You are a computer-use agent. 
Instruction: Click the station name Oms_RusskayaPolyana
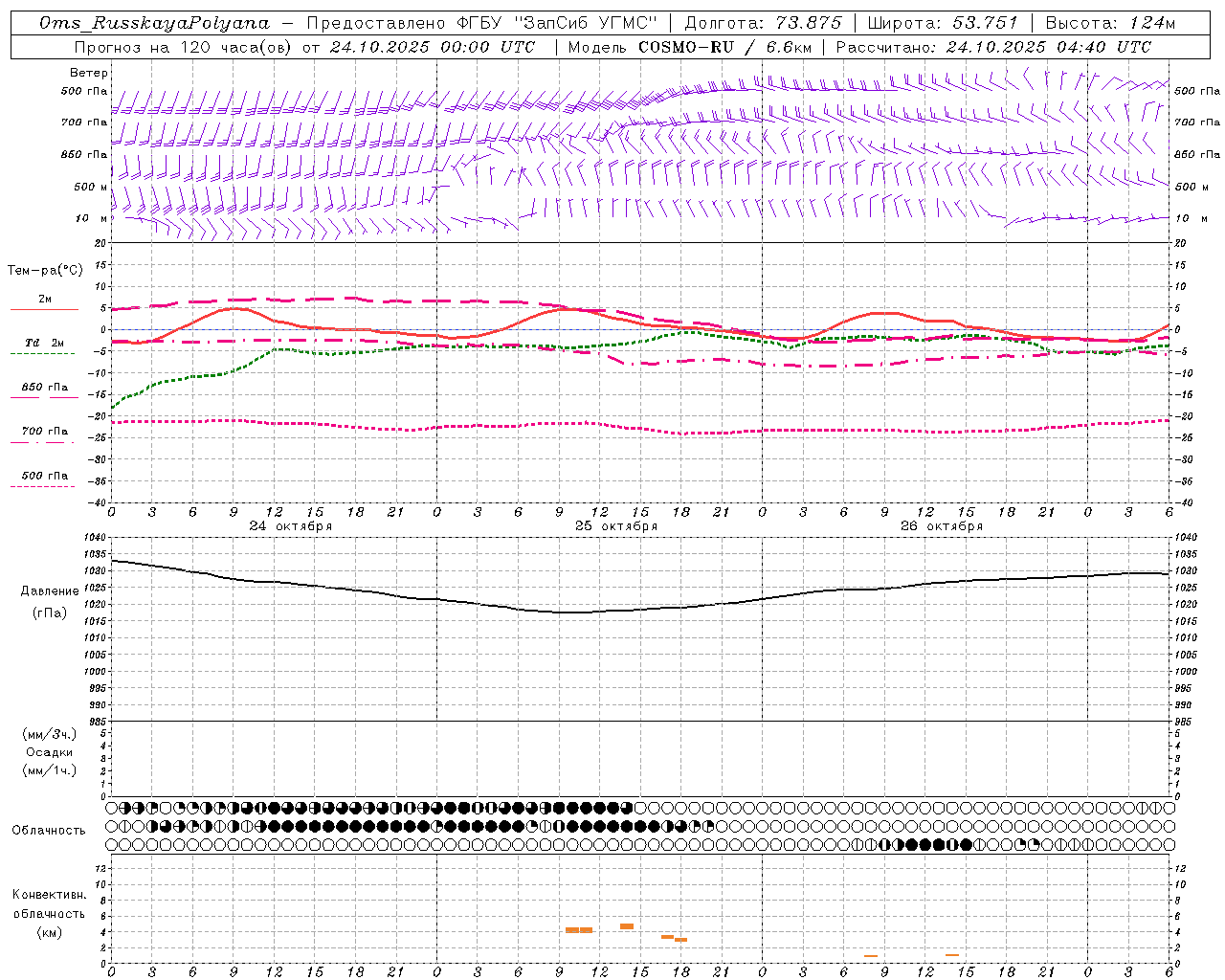click(155, 23)
